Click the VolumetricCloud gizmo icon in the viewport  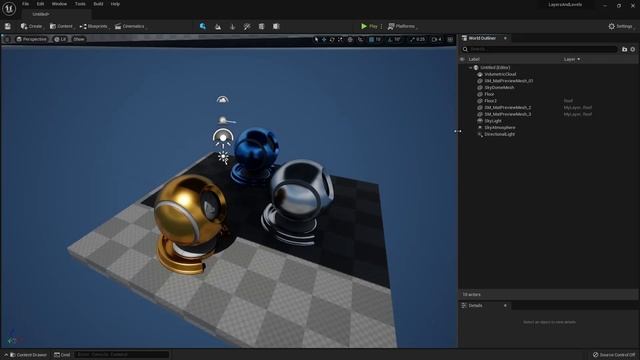pos(222,100)
